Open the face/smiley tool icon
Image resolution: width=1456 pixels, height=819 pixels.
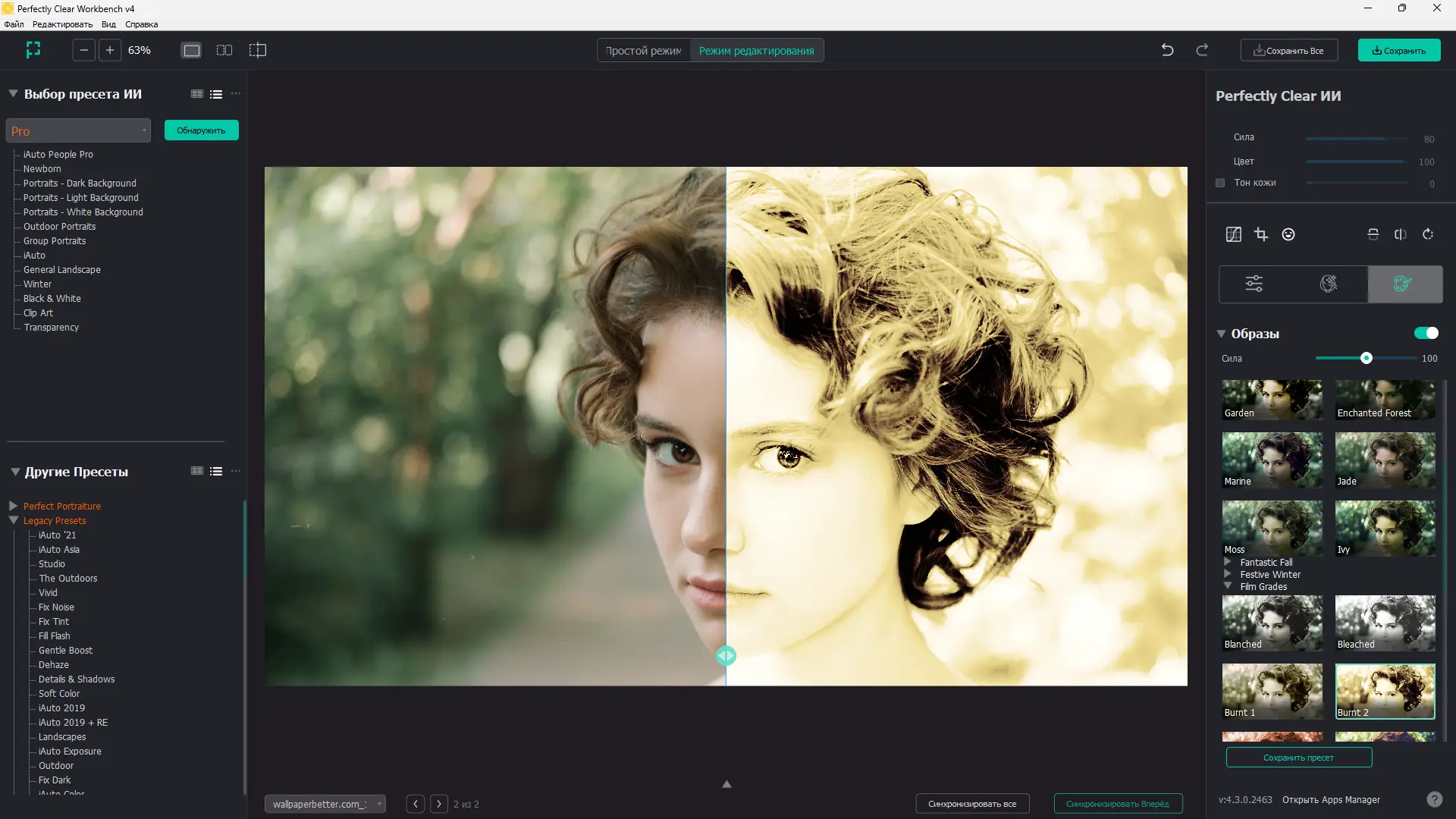(1288, 234)
